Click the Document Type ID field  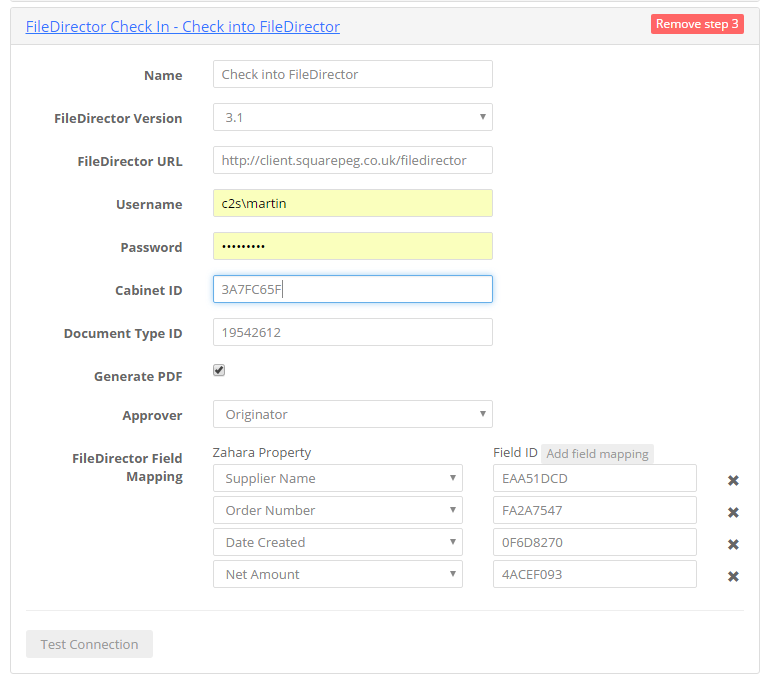(353, 332)
